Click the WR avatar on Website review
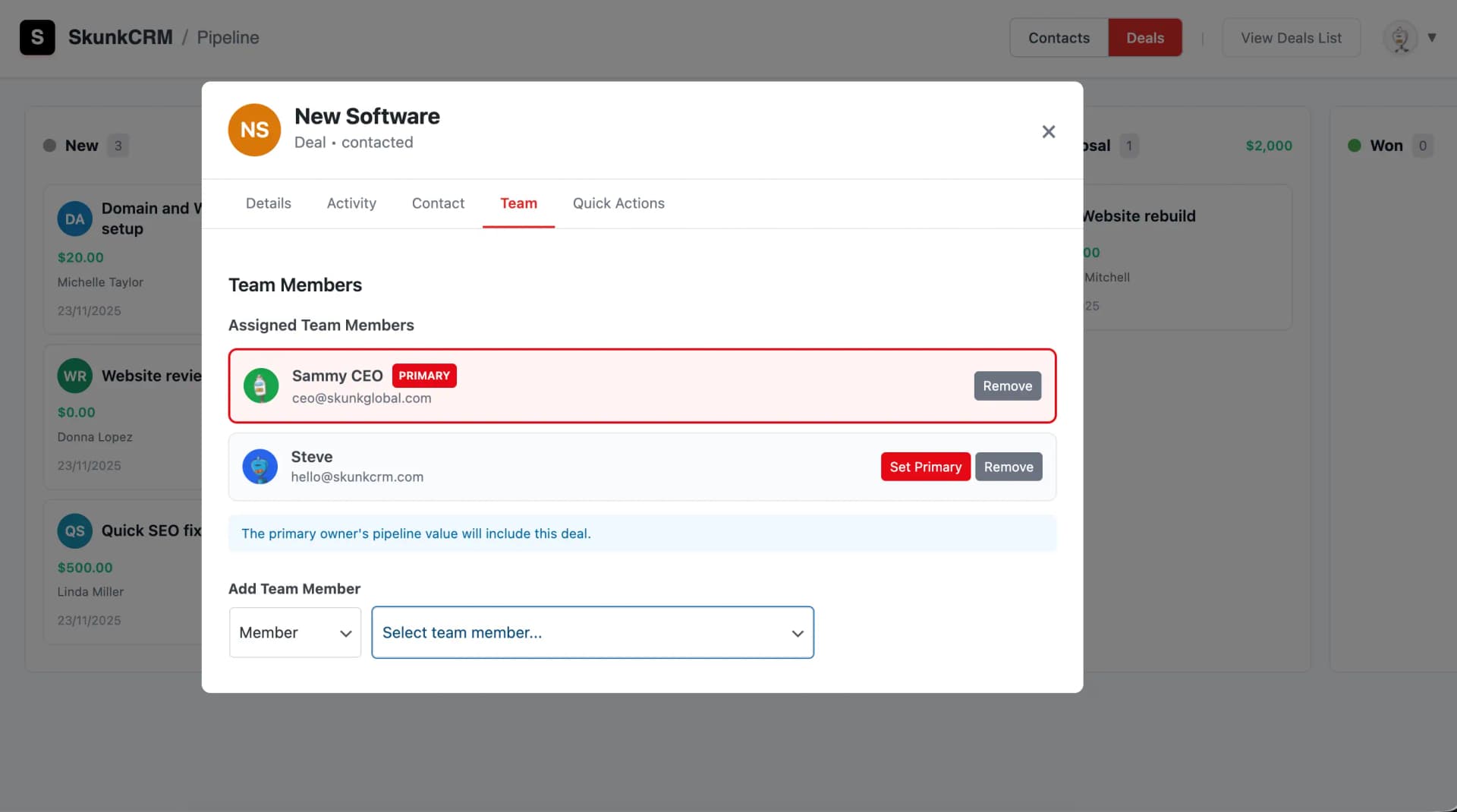 tap(74, 375)
